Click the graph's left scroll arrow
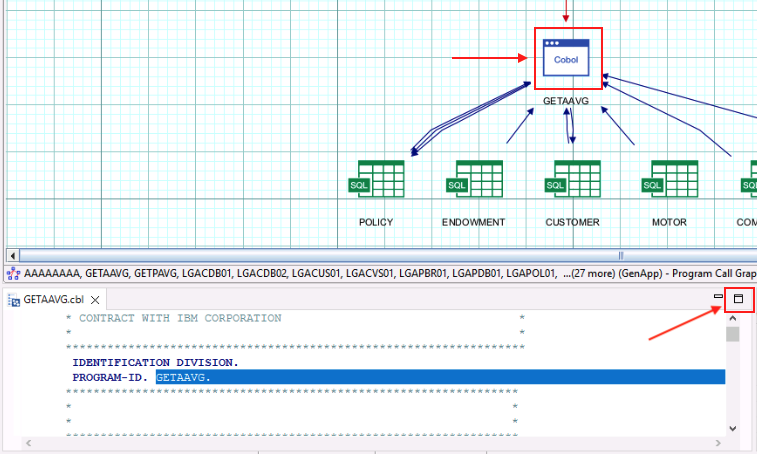 [x=13, y=255]
